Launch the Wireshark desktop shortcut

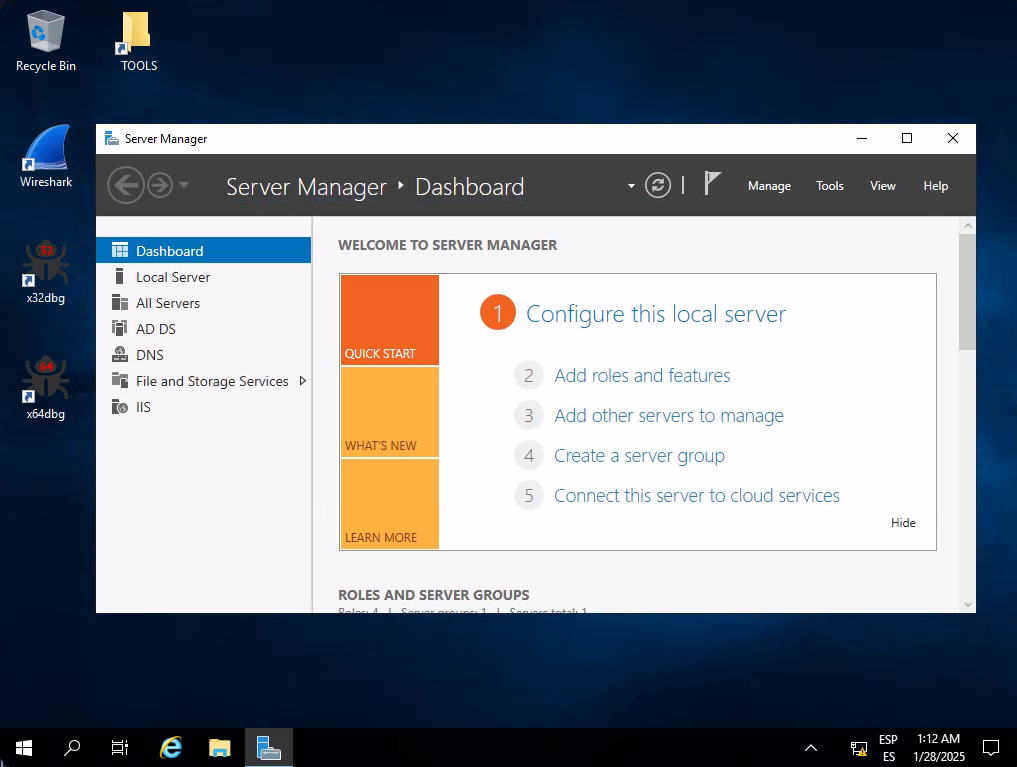pyautogui.click(x=45, y=157)
